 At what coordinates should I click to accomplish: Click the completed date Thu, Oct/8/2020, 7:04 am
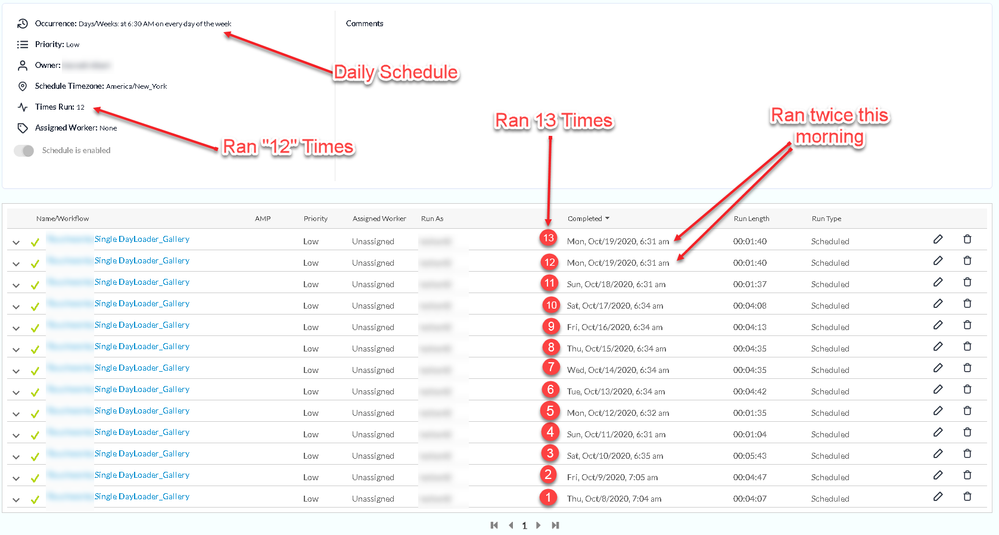click(x=614, y=499)
